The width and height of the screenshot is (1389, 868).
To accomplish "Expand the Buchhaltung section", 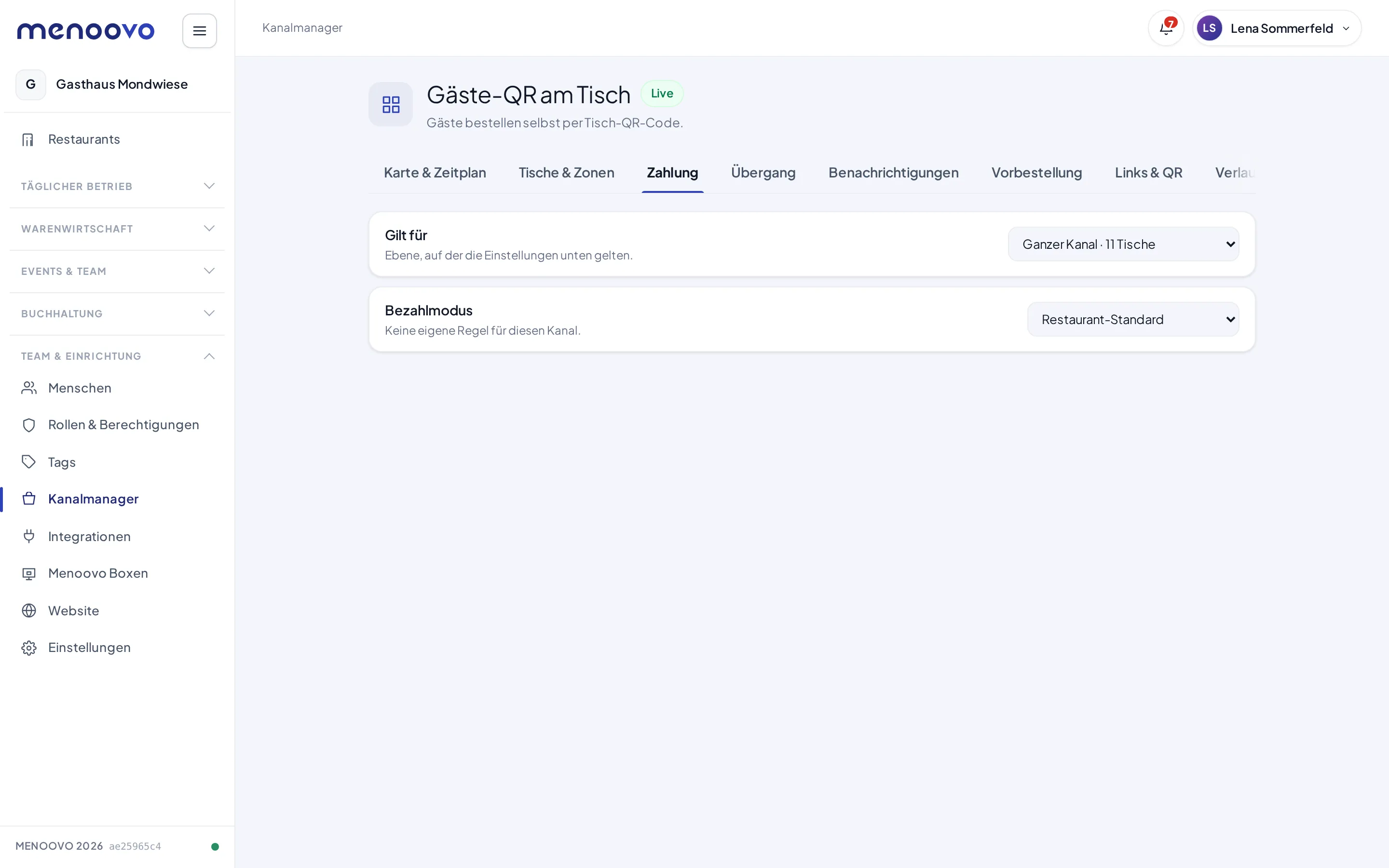I will [117, 314].
